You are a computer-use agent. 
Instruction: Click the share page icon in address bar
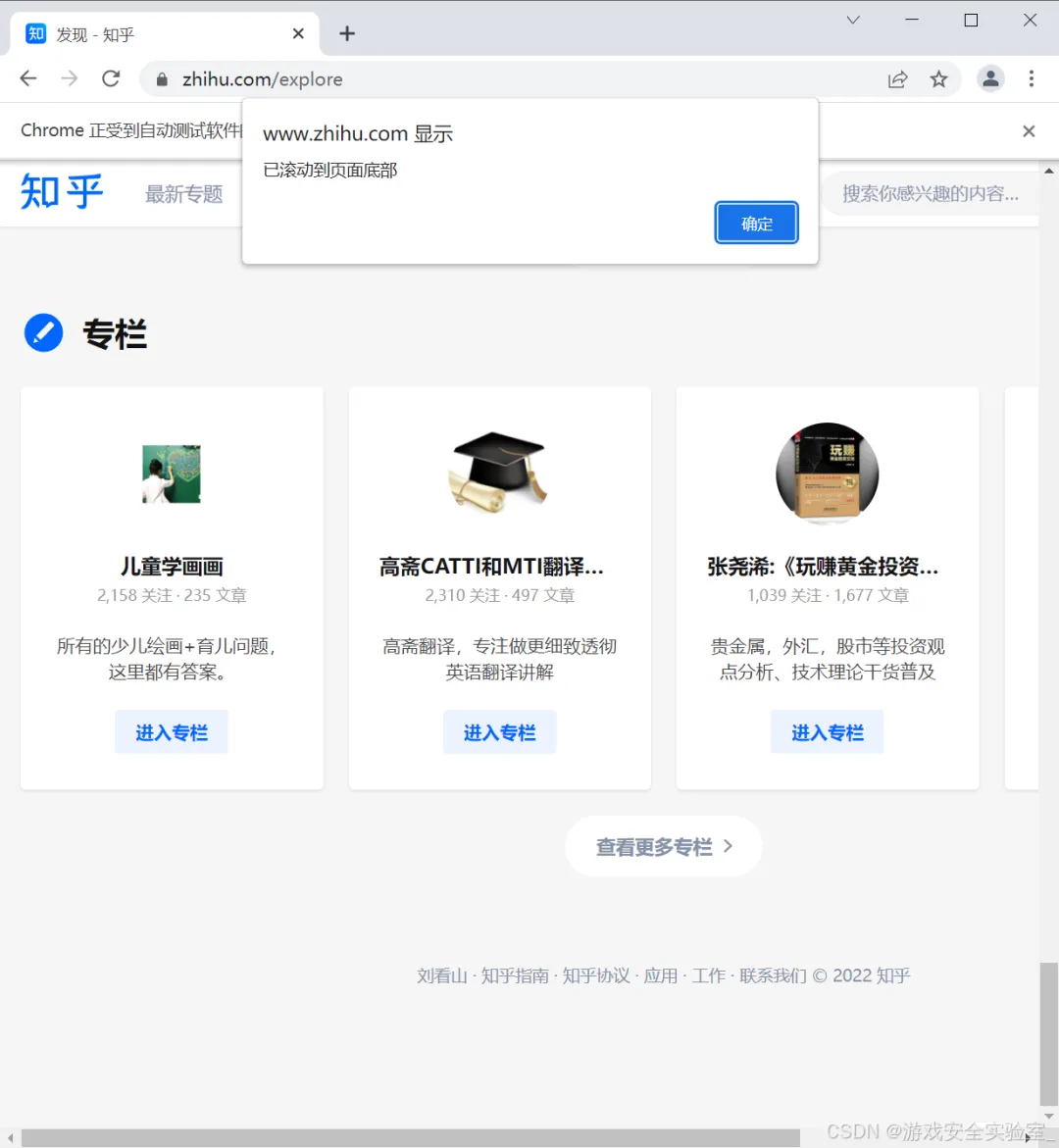[898, 79]
